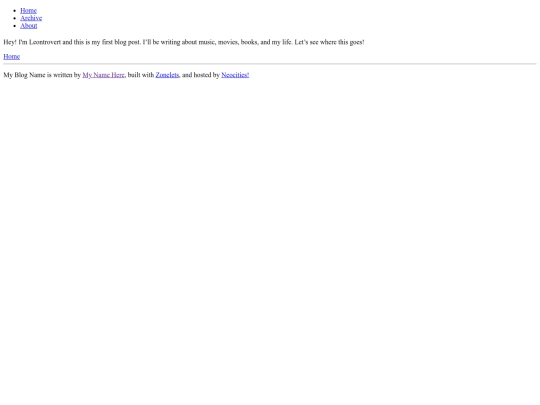Click the footer text "My Blog Name is written by"

point(42,75)
